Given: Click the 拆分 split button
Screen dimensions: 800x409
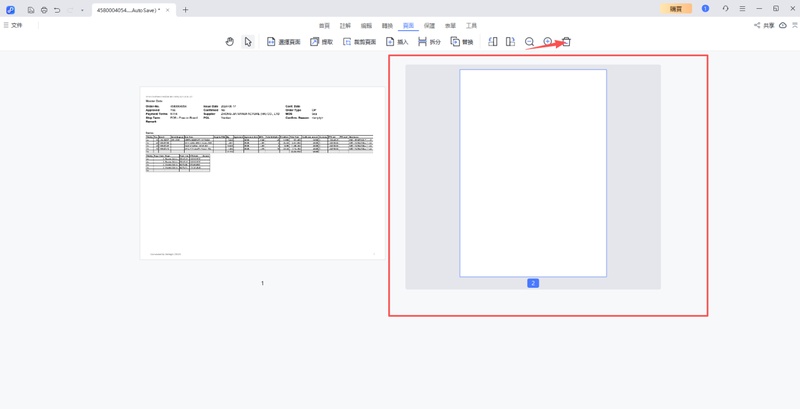Looking at the screenshot, I should 429,42.
